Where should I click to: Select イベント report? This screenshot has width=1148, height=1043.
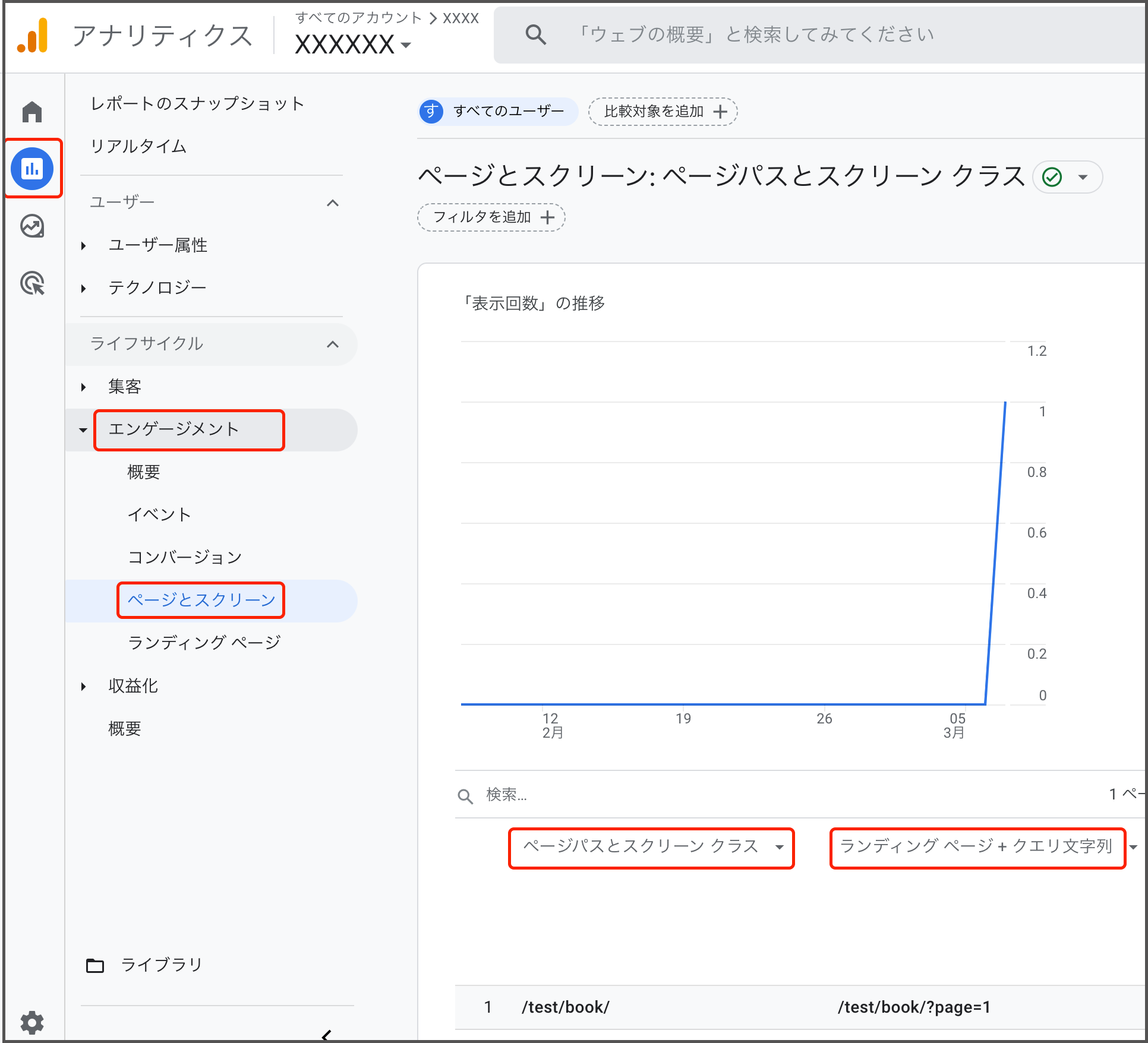159,515
